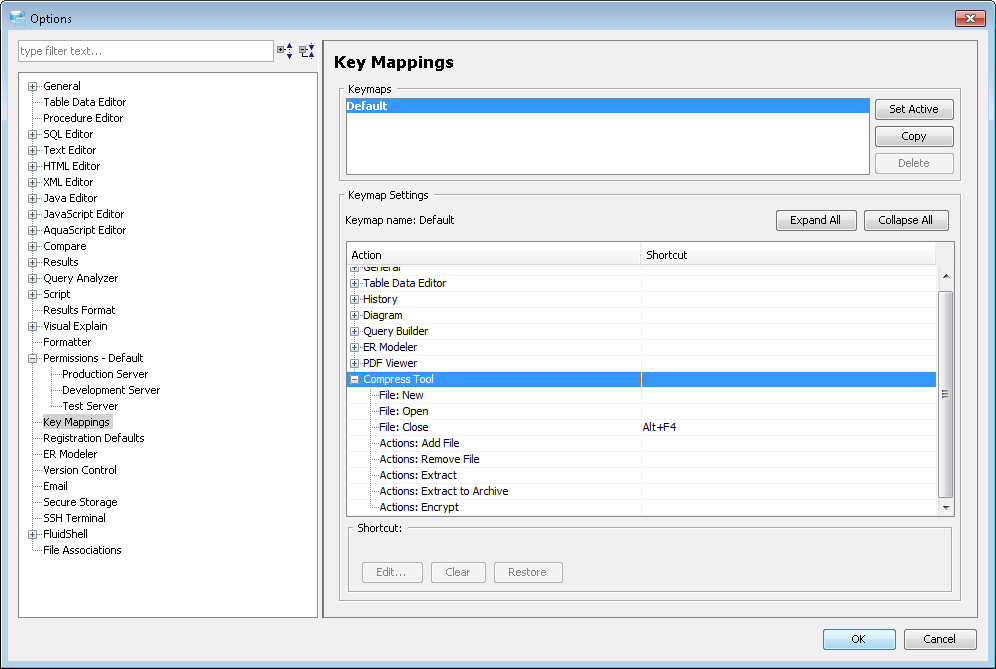Collapse the Compress Tool action group

pyautogui.click(x=354, y=379)
